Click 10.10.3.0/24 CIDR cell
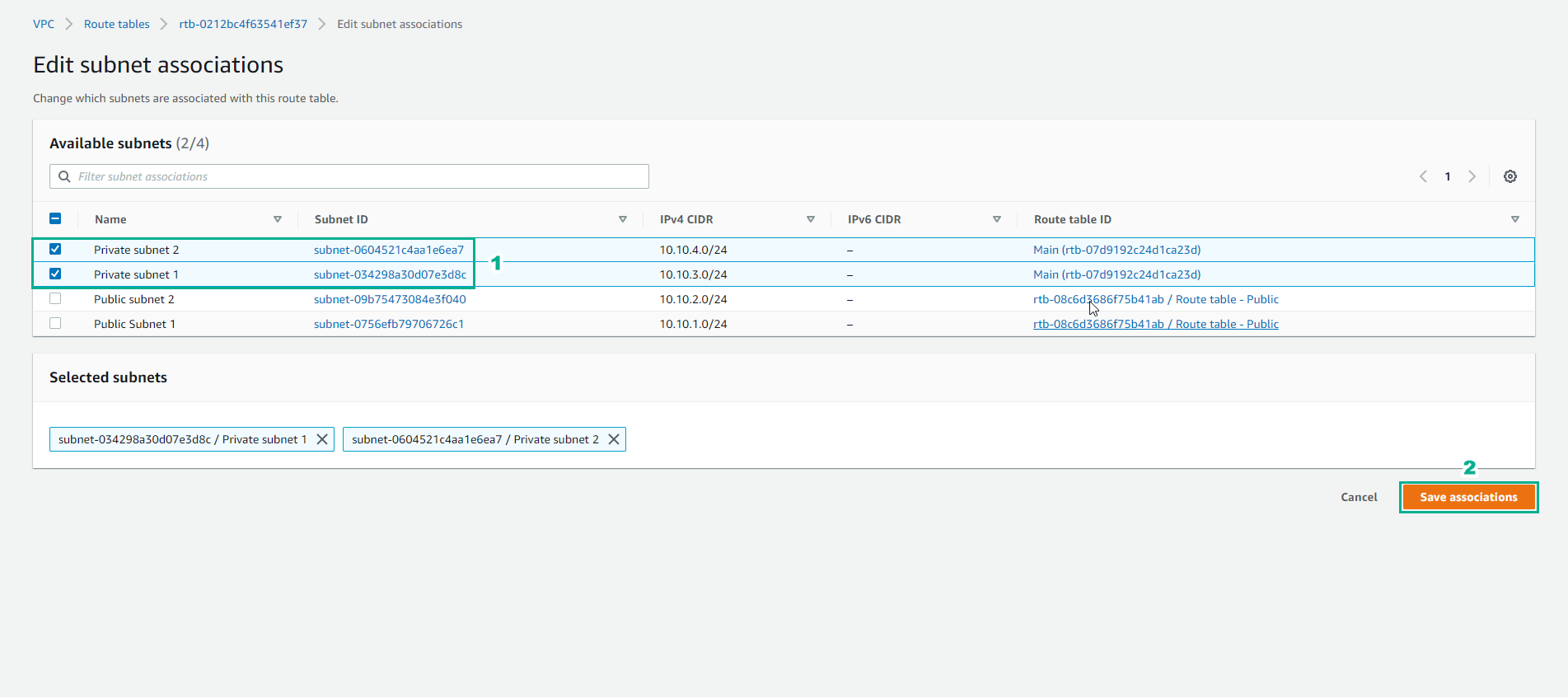Image resolution: width=1568 pixels, height=698 pixels. [x=694, y=274]
